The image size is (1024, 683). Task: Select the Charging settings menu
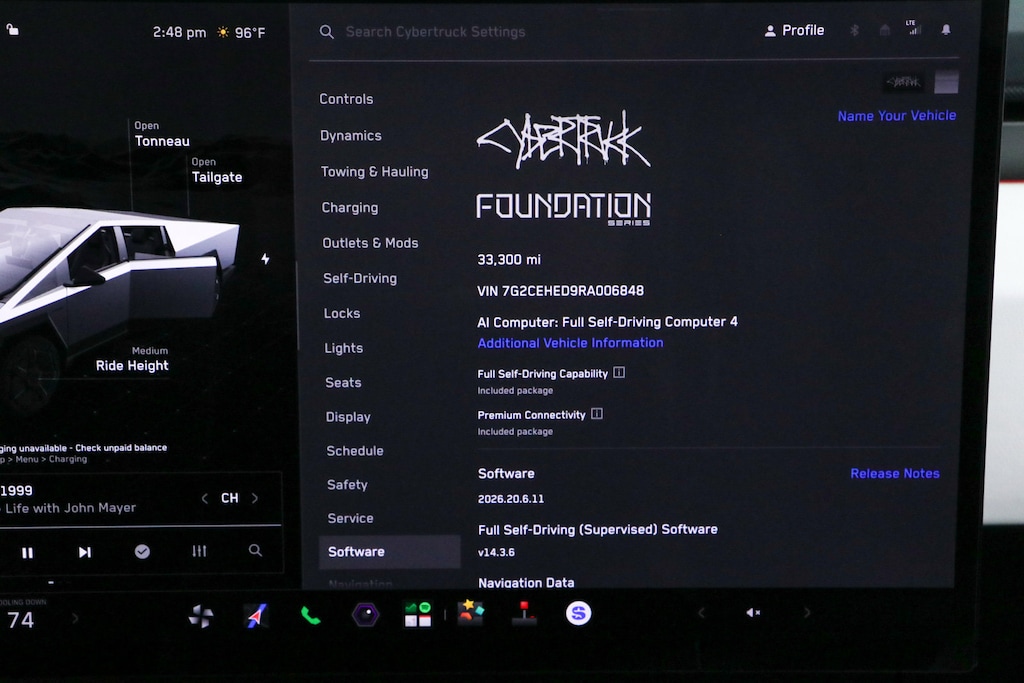click(349, 208)
